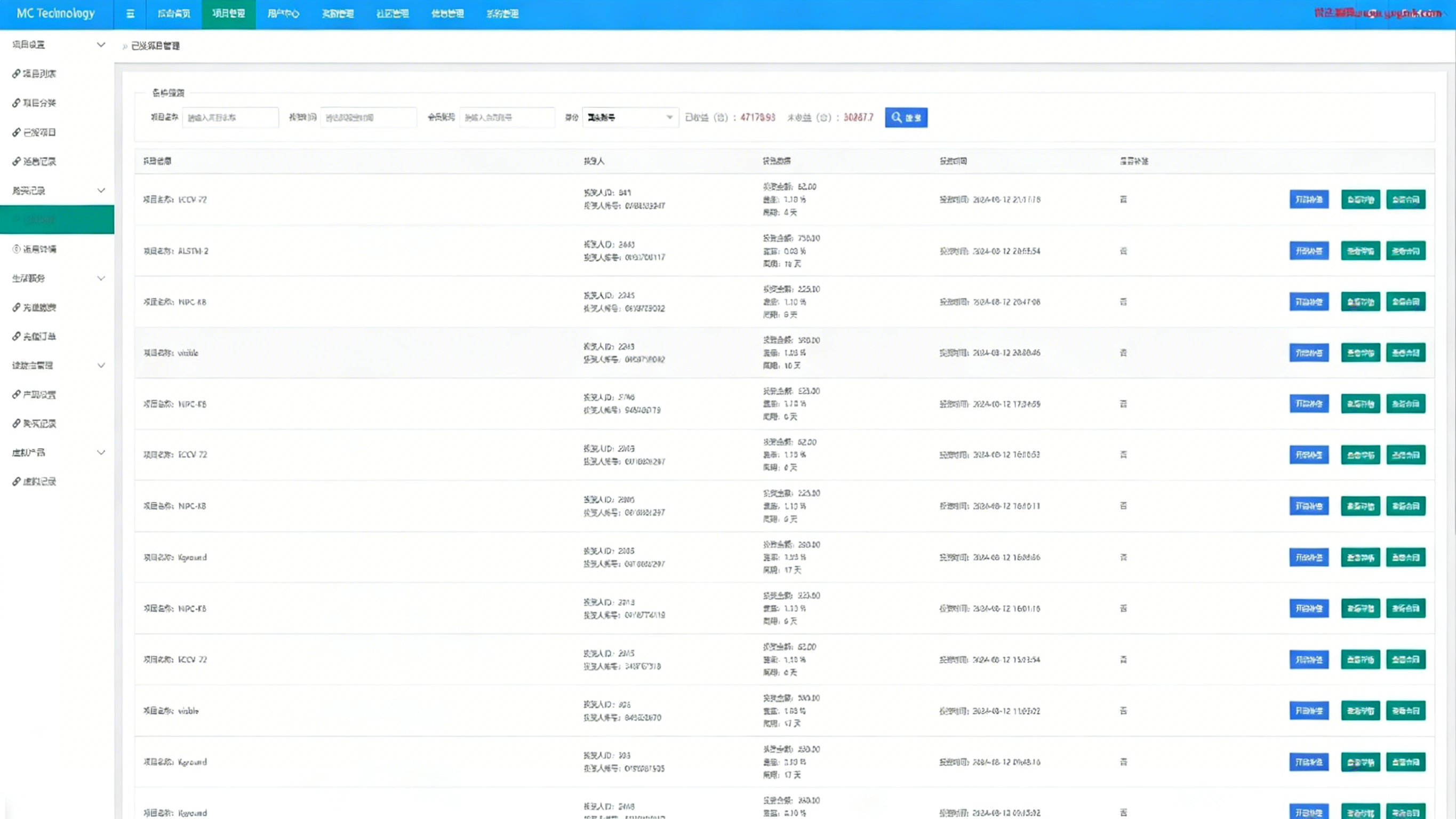The height and width of the screenshot is (819, 1456).
Task: Collapse the 购买记录 sidebar section chevron
Action: tap(101, 190)
